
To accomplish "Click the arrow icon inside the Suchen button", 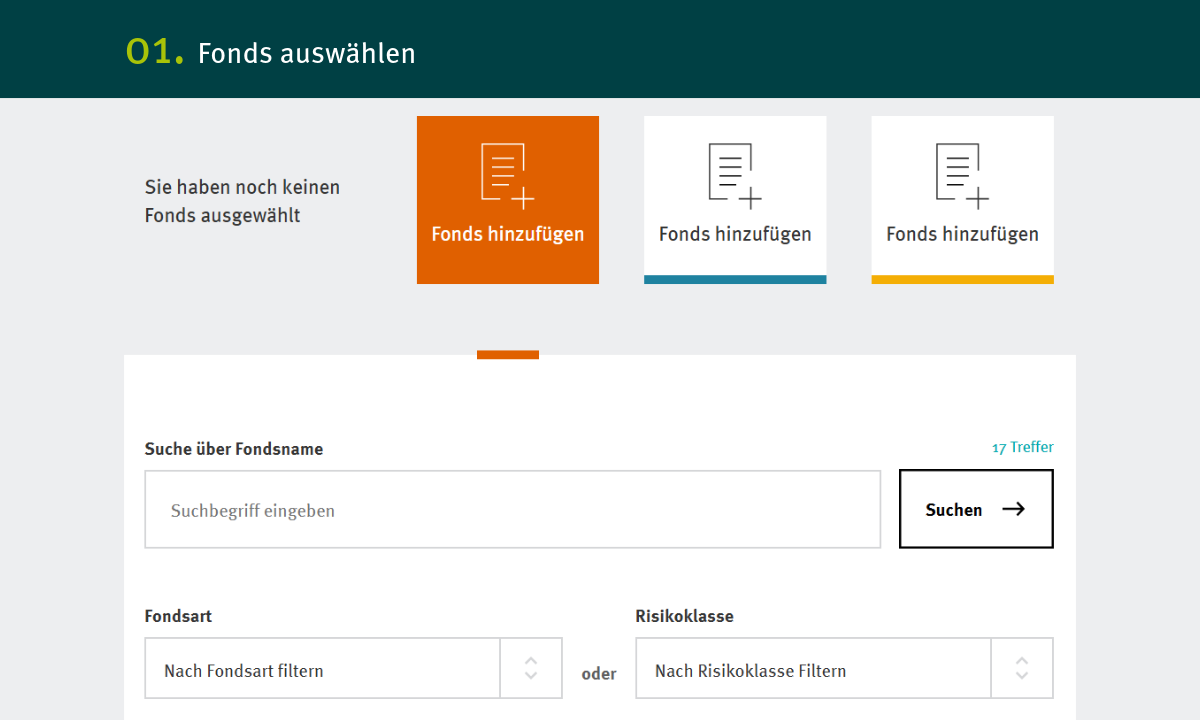I will [1013, 509].
